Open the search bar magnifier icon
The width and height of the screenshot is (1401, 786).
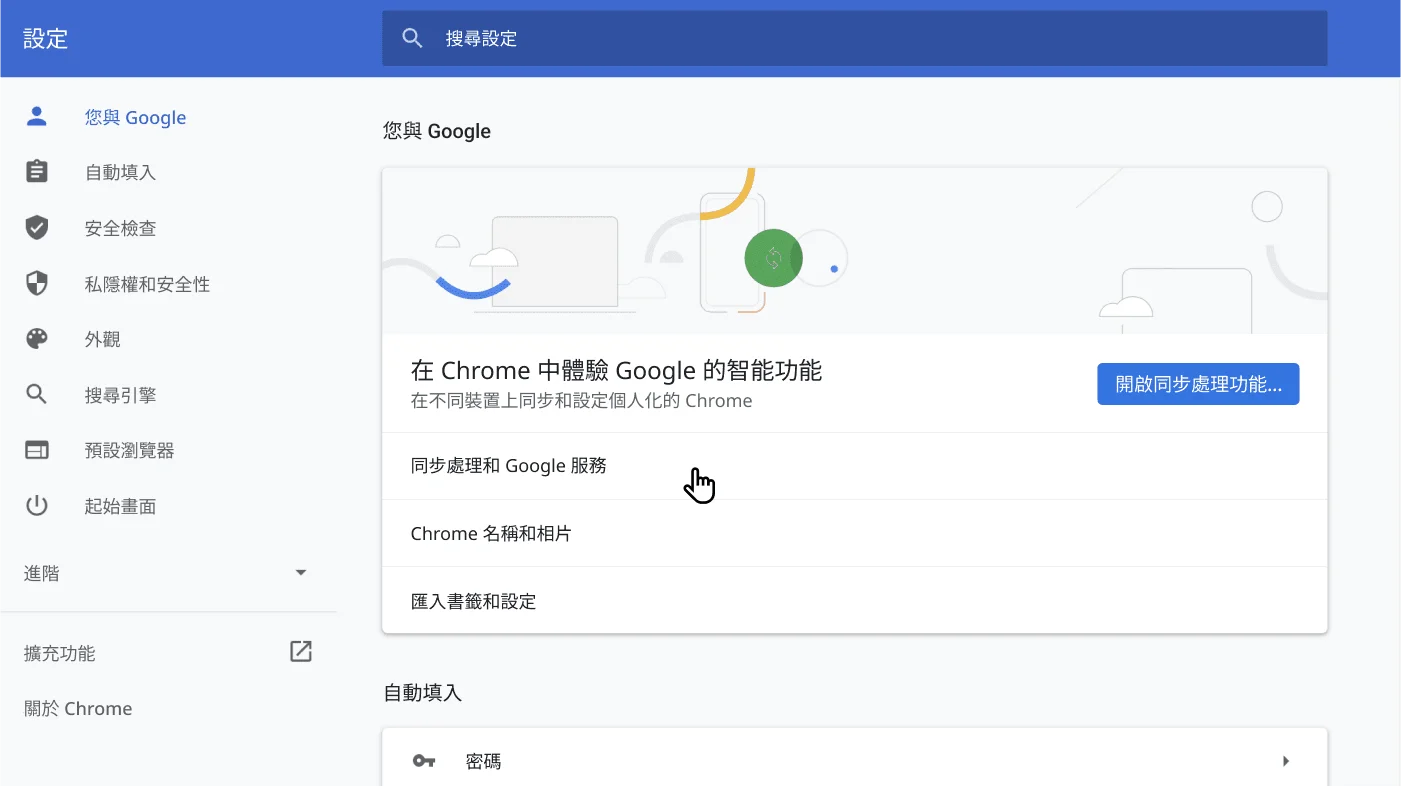click(413, 37)
